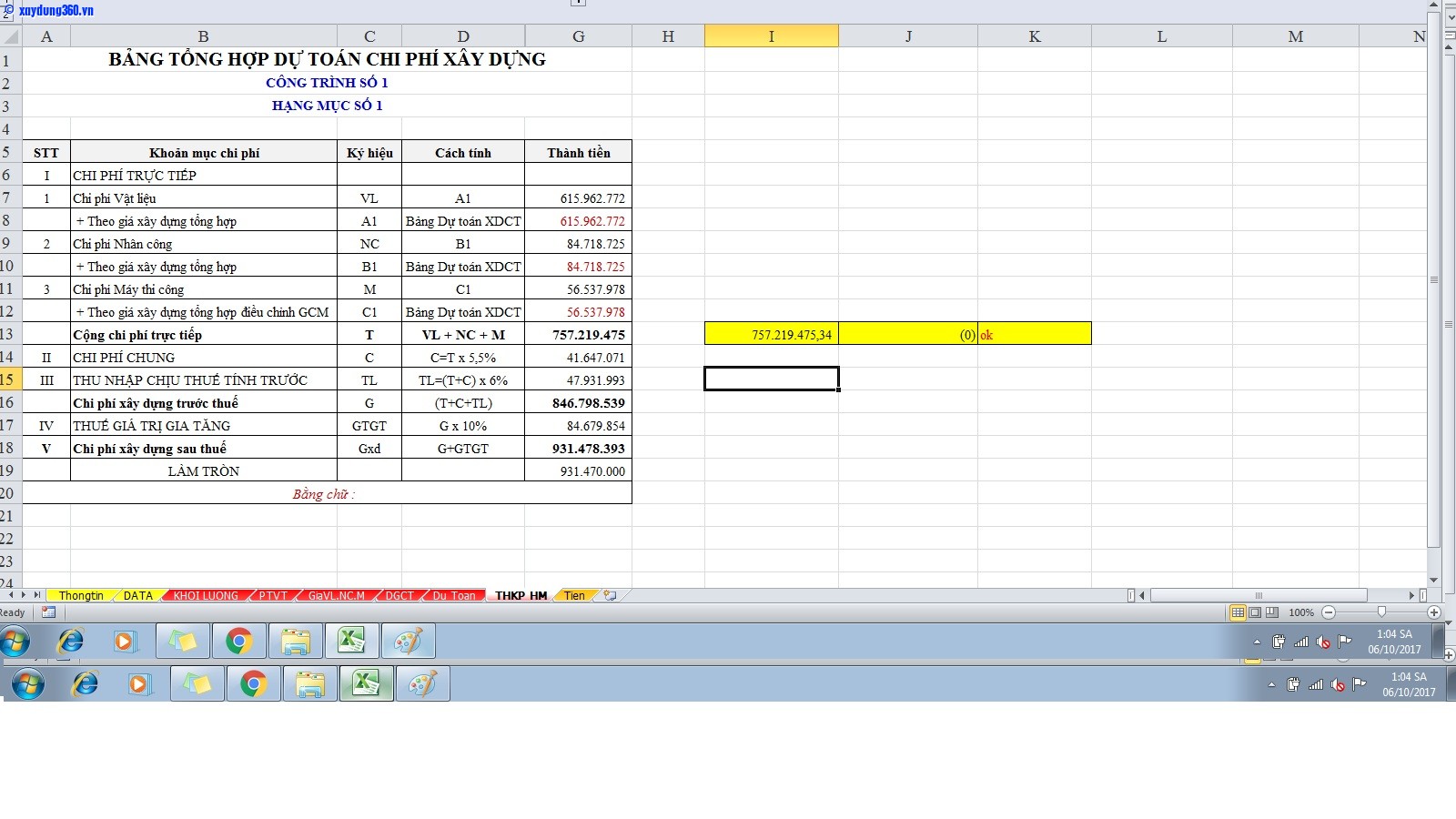Select the yellow cell containing 757.219.475,34
The image size is (1456, 819).
point(771,334)
